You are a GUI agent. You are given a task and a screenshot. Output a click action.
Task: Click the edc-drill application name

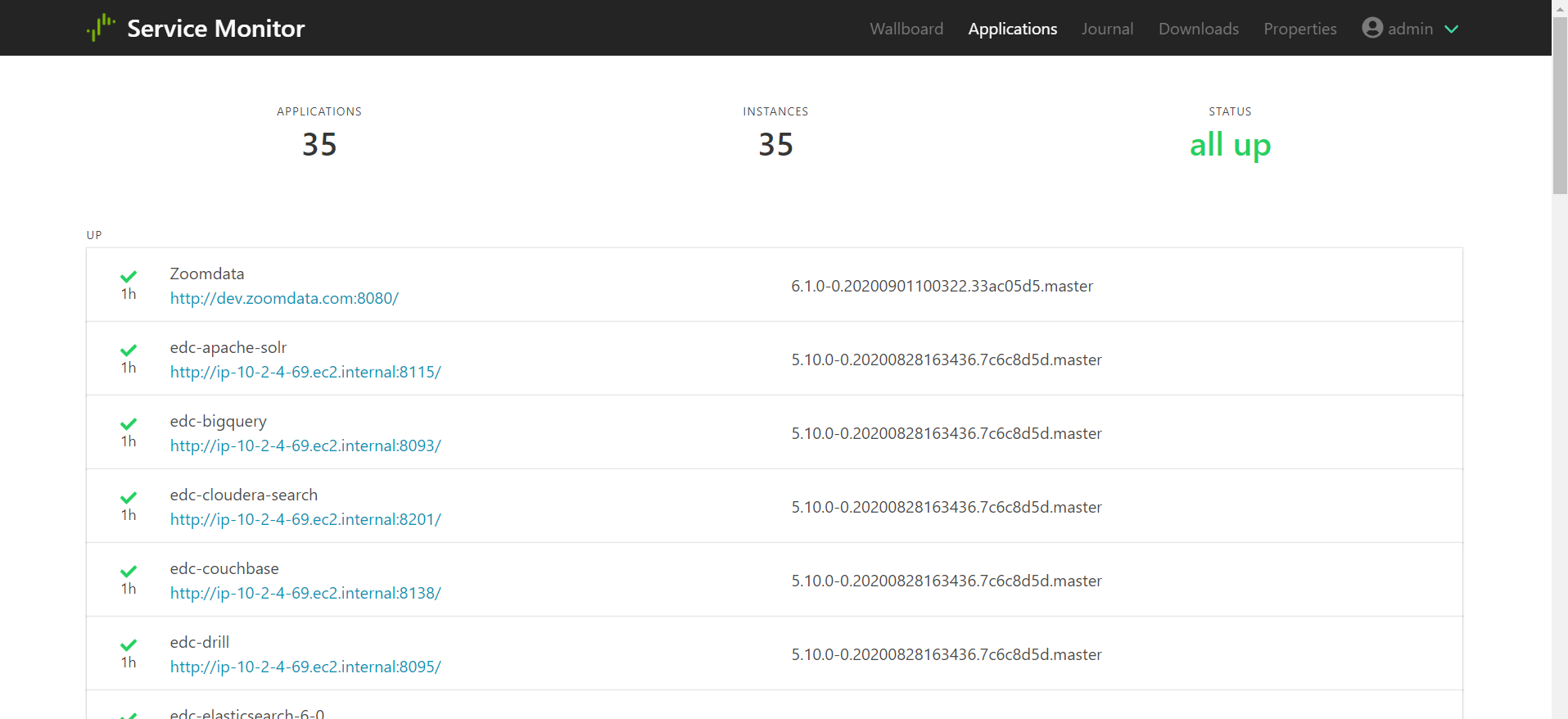(x=200, y=642)
